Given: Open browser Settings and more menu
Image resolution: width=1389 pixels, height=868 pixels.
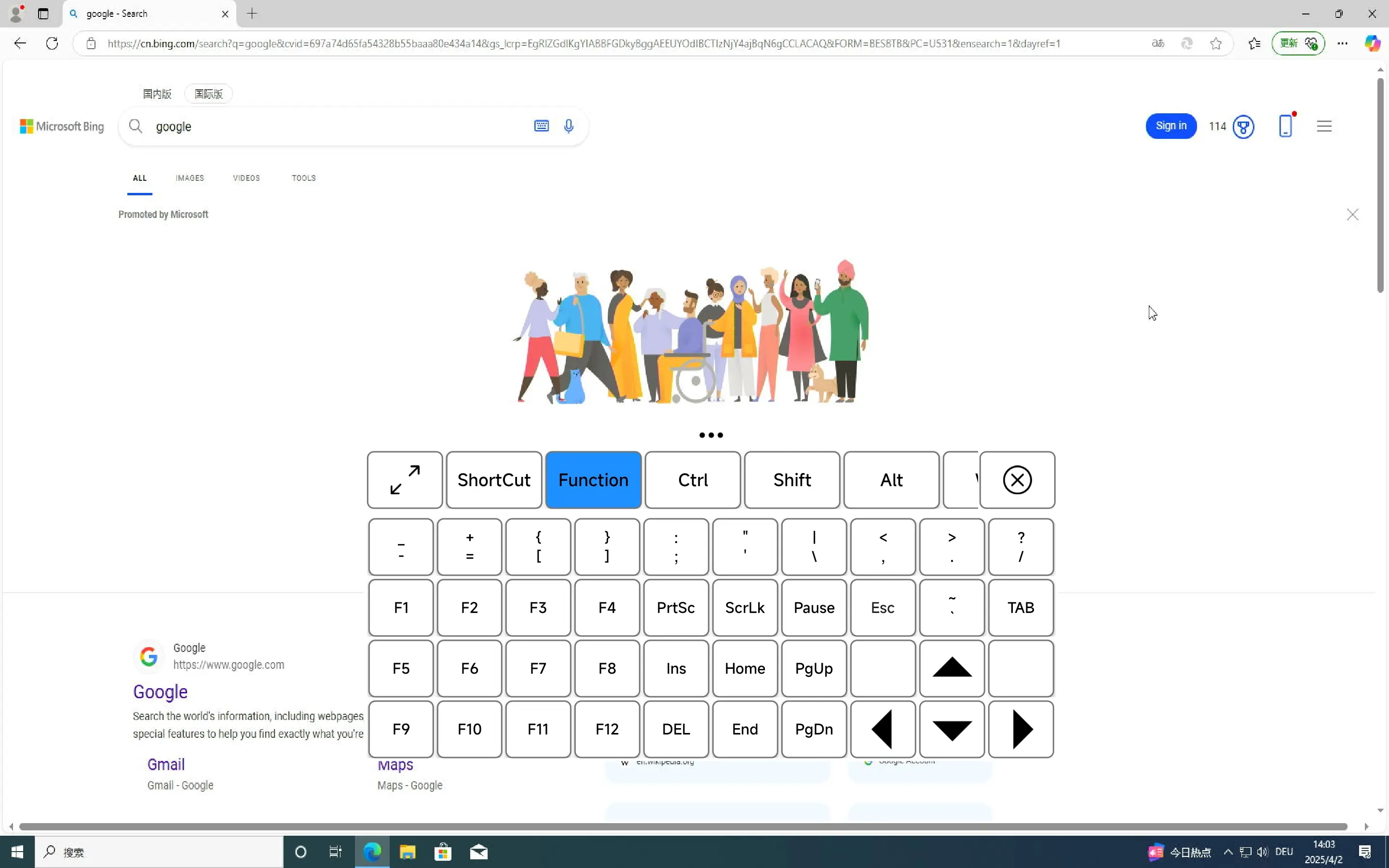Looking at the screenshot, I should pos(1342,43).
